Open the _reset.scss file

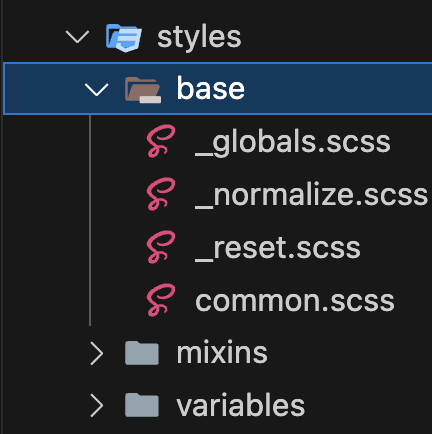point(277,248)
